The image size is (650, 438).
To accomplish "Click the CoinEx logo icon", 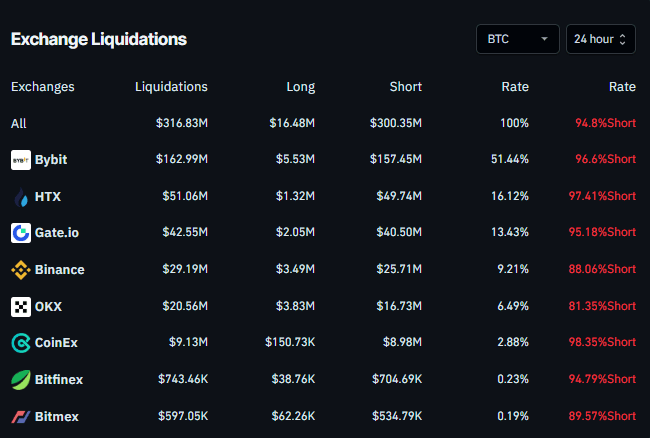I will click(x=21, y=343).
